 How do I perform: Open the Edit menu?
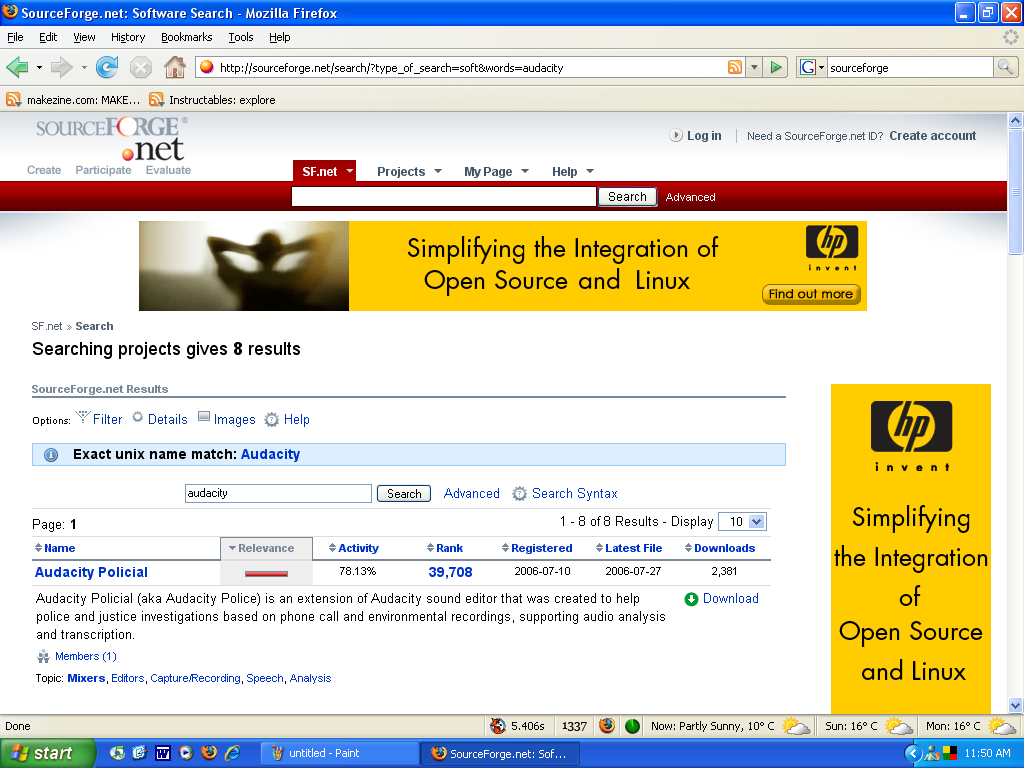tap(48, 37)
